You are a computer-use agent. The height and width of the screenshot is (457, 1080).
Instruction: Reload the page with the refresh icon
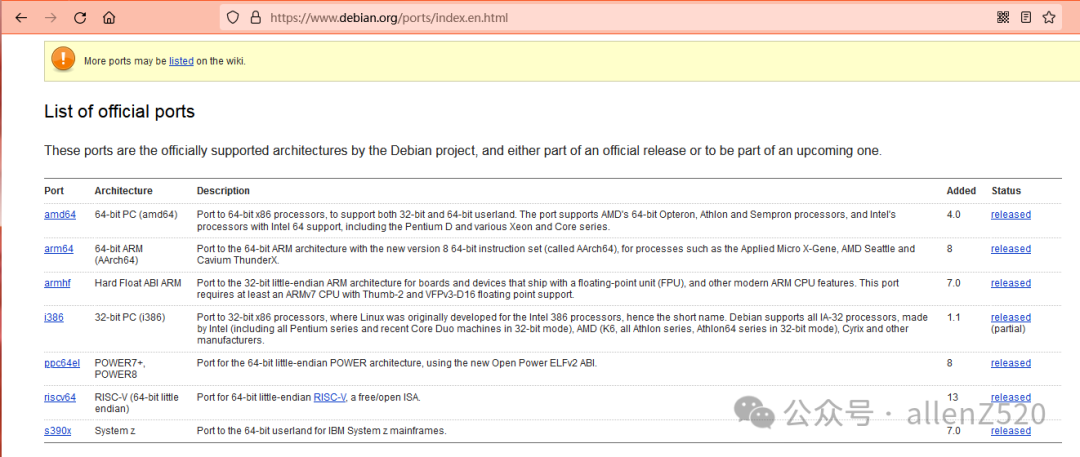click(x=80, y=18)
